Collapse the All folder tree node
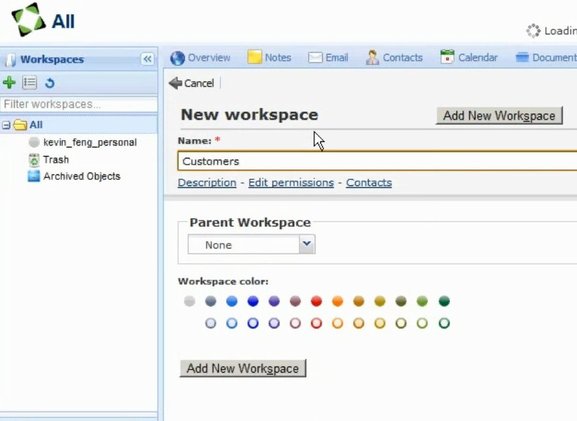577x421 pixels. click(x=6, y=125)
